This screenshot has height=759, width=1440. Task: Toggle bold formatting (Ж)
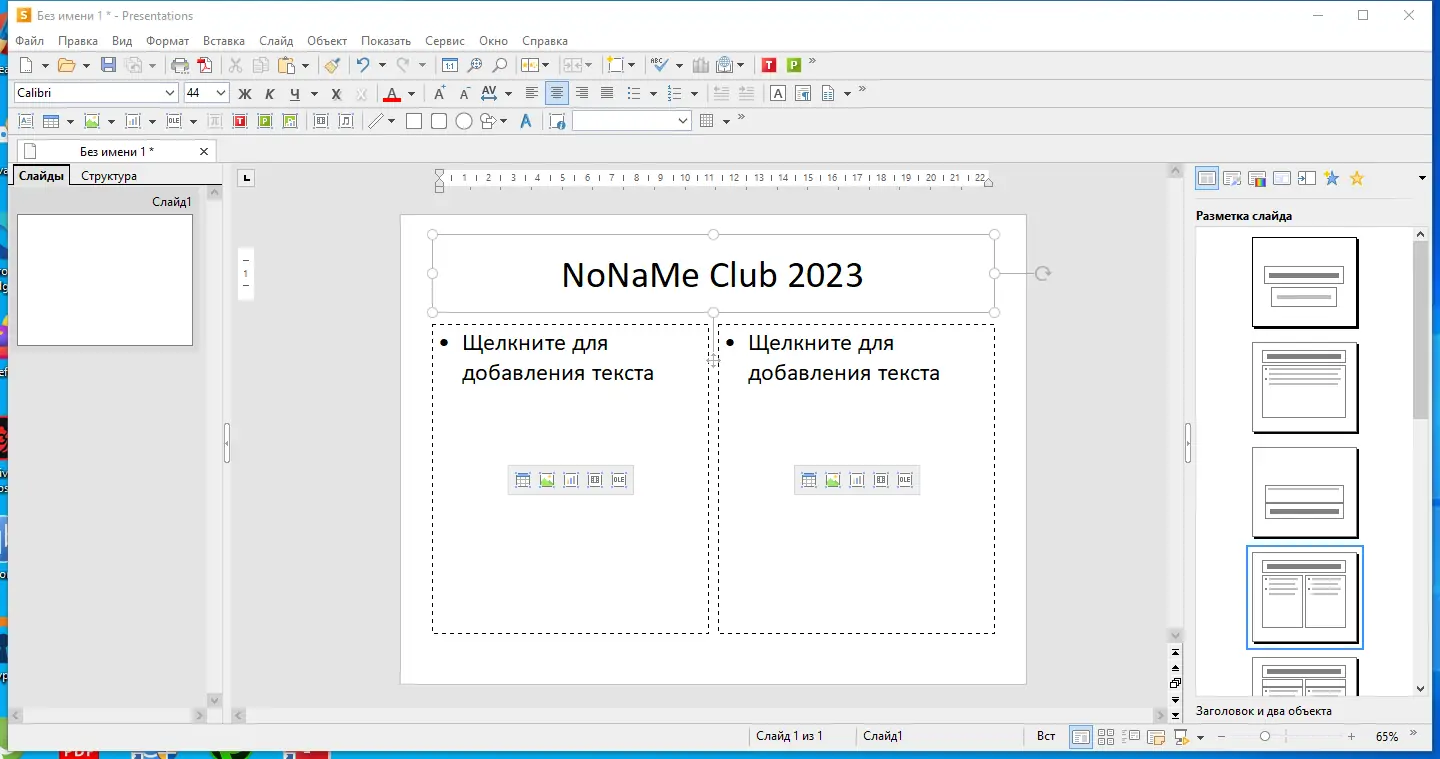click(x=244, y=93)
